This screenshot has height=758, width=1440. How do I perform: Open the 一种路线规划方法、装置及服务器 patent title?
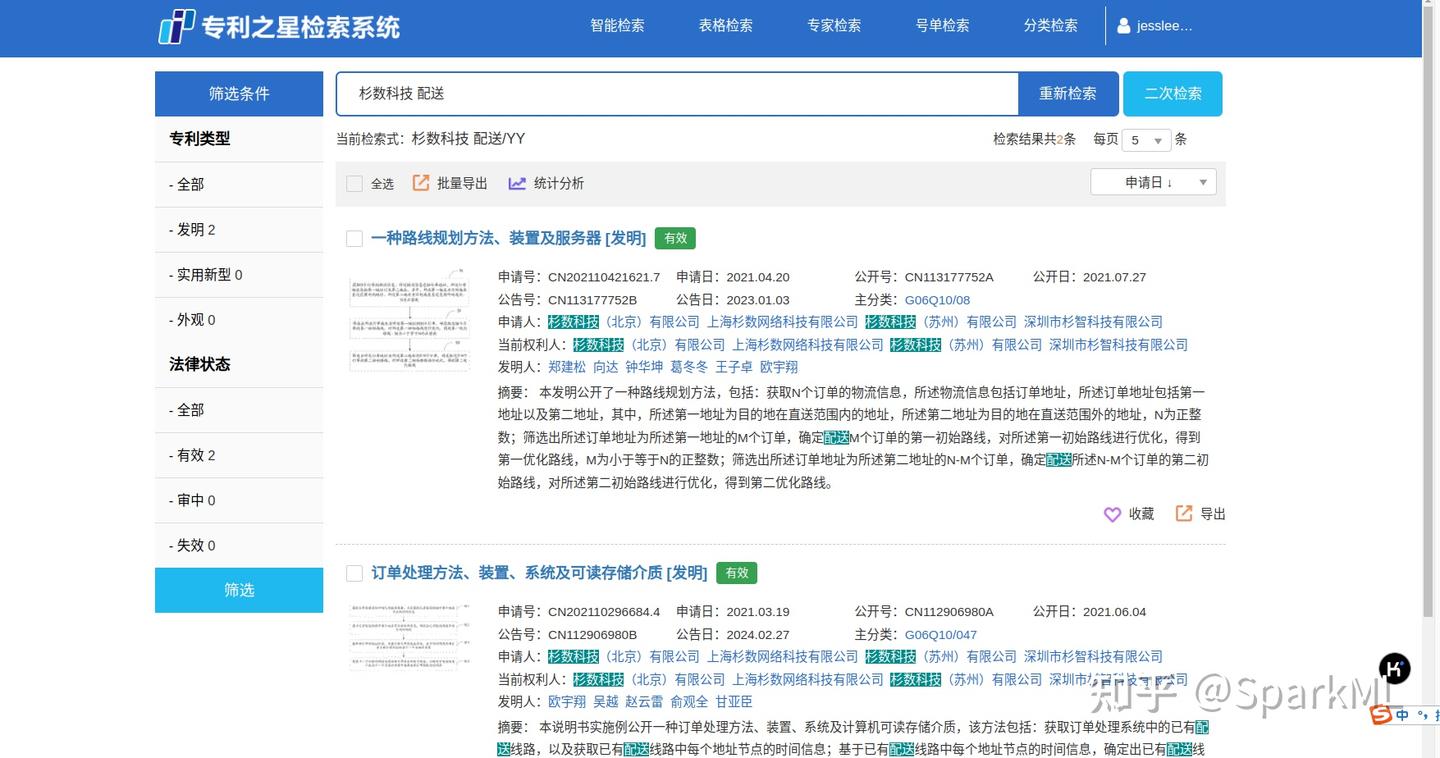coord(508,238)
